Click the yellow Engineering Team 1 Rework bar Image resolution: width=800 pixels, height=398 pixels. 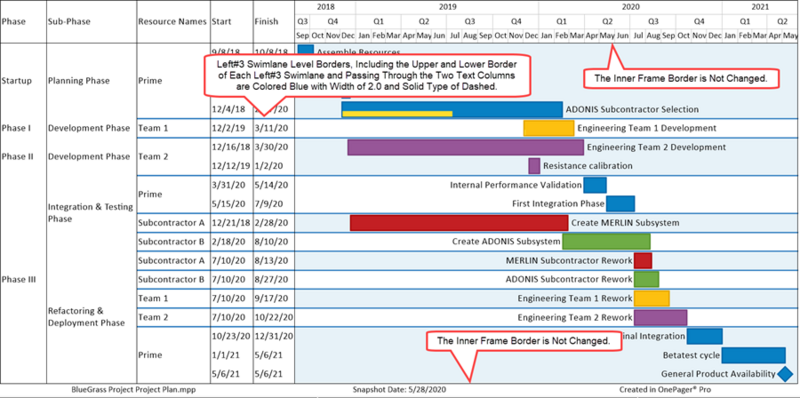click(652, 298)
